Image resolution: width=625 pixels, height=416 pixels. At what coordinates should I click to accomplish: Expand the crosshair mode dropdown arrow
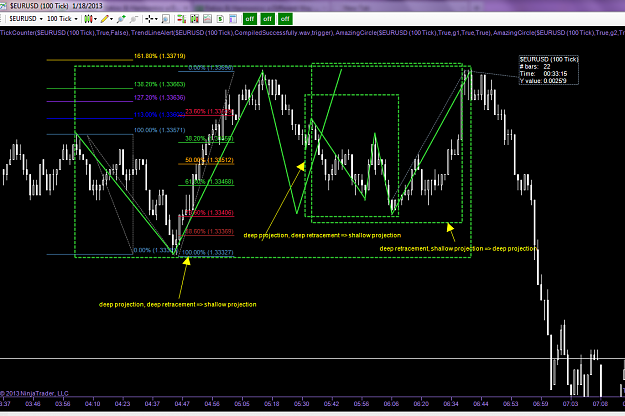tap(156, 19)
